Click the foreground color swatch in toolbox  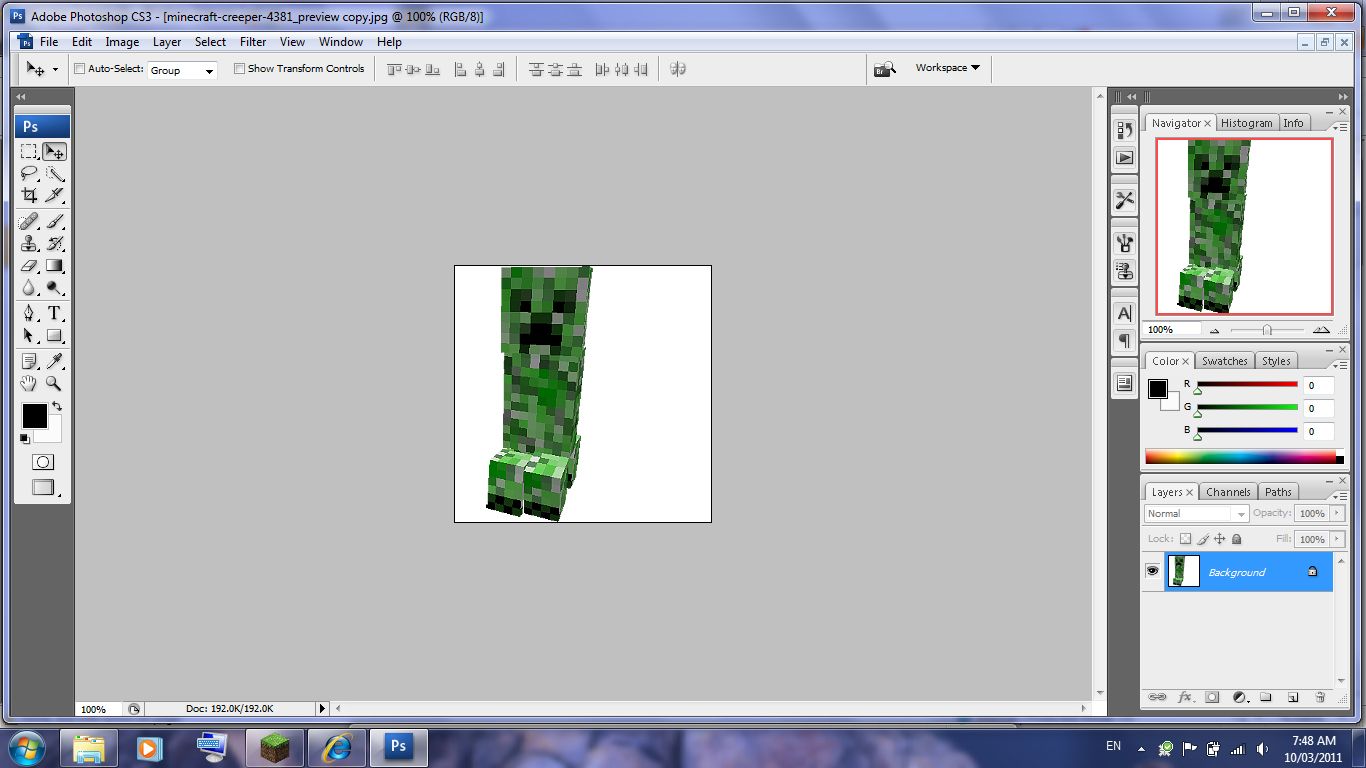point(35,415)
